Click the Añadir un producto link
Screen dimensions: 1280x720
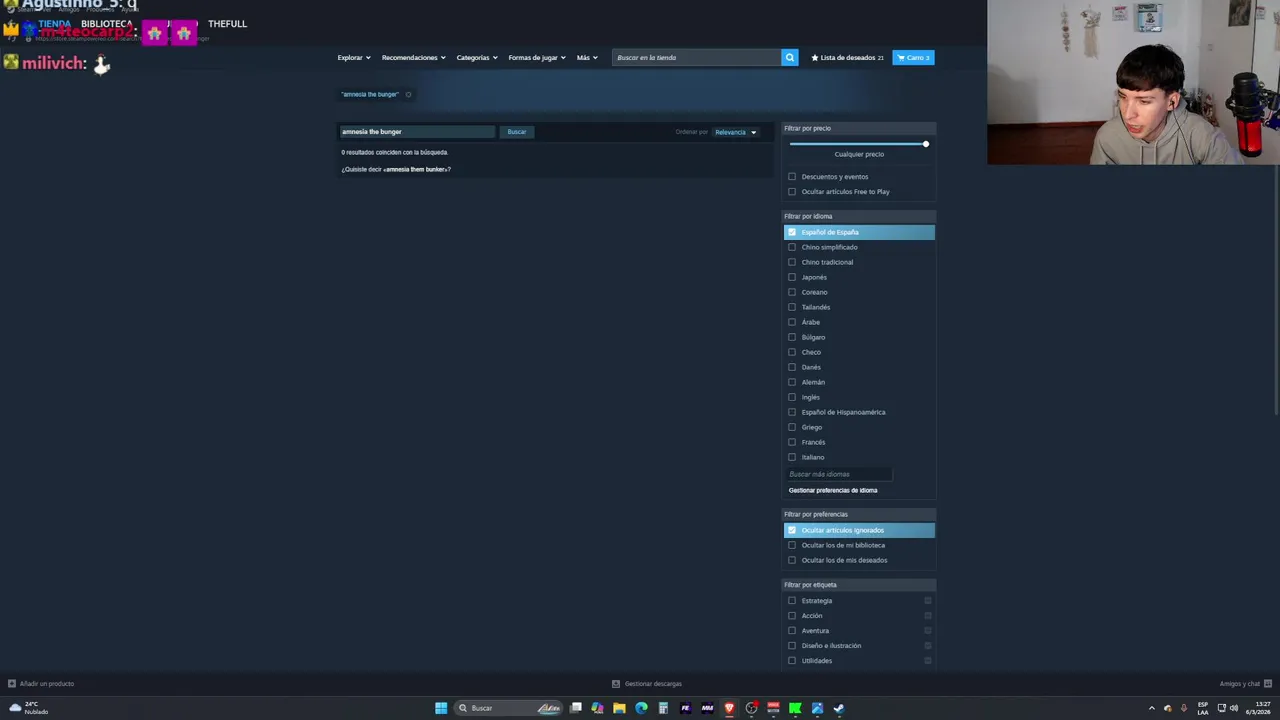47,684
